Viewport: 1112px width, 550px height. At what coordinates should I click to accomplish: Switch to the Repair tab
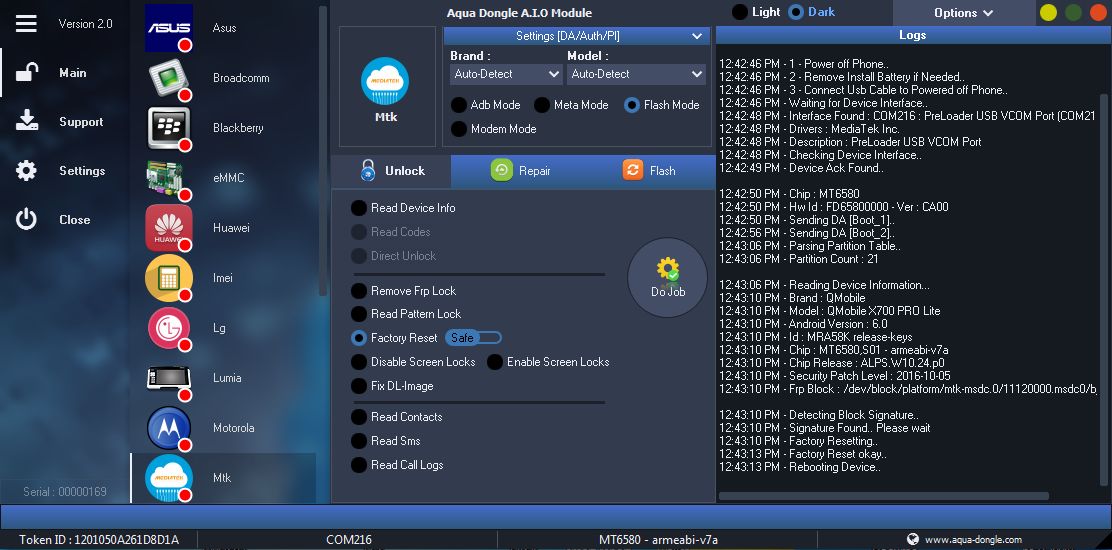pyautogui.click(x=521, y=171)
